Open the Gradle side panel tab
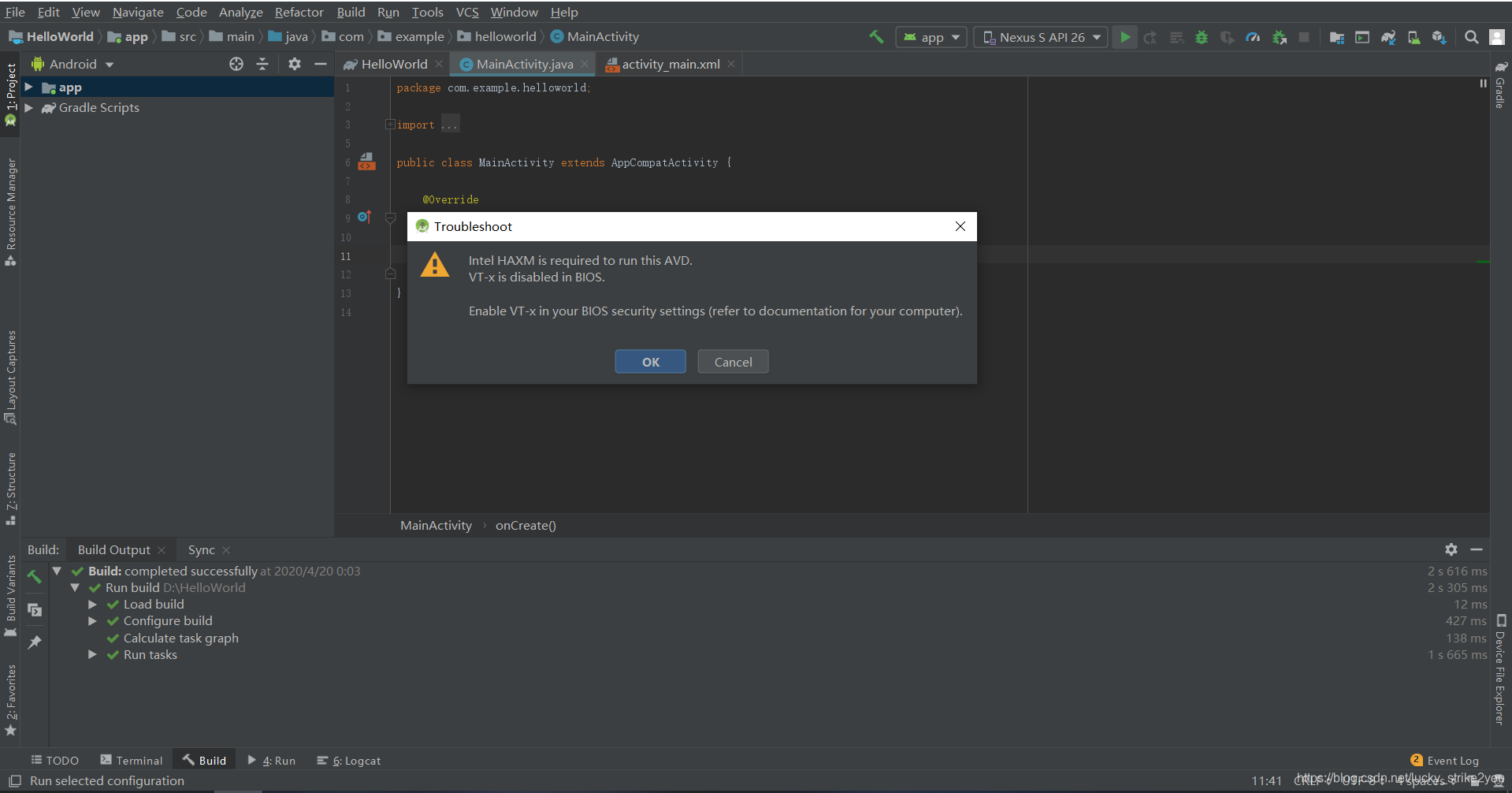The width and height of the screenshot is (1512, 793). tap(1500, 85)
